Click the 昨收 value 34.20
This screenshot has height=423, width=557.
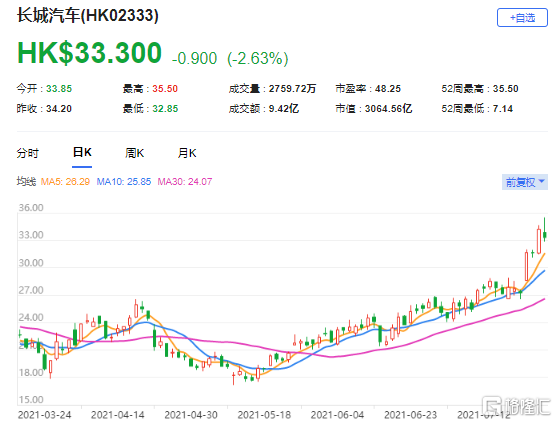pos(59,108)
